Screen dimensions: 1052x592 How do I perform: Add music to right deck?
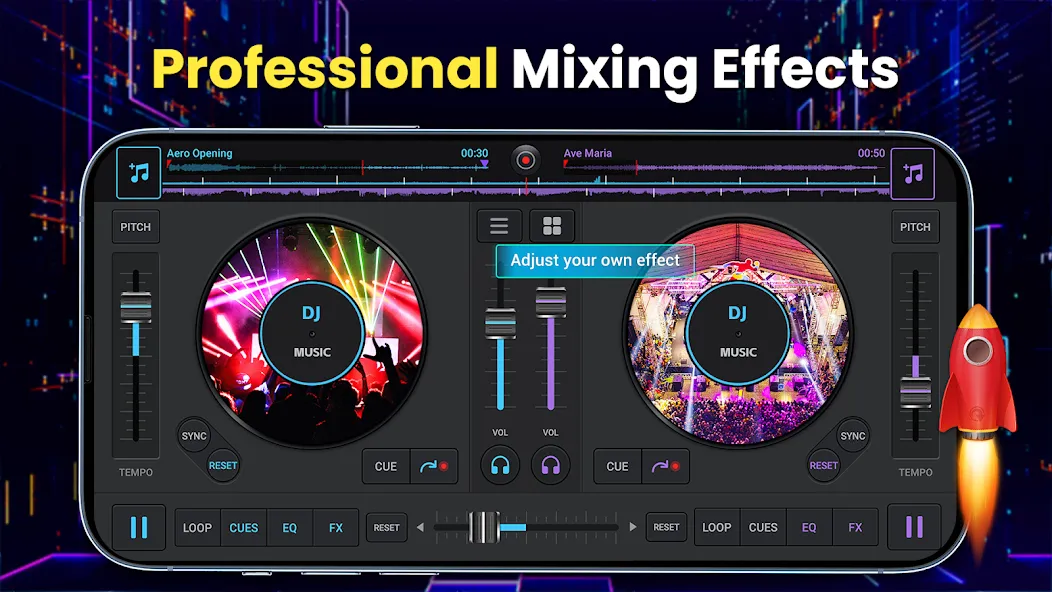pos(912,174)
